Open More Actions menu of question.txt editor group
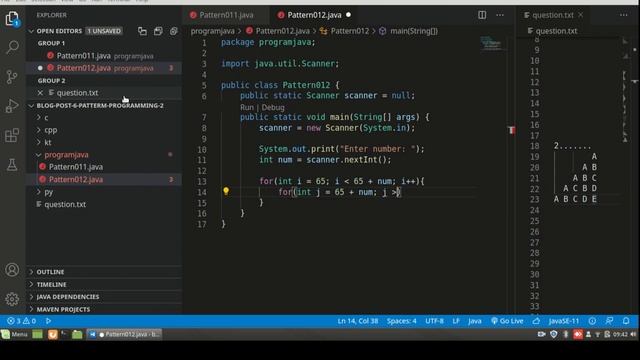The image size is (640, 360). 624,15
